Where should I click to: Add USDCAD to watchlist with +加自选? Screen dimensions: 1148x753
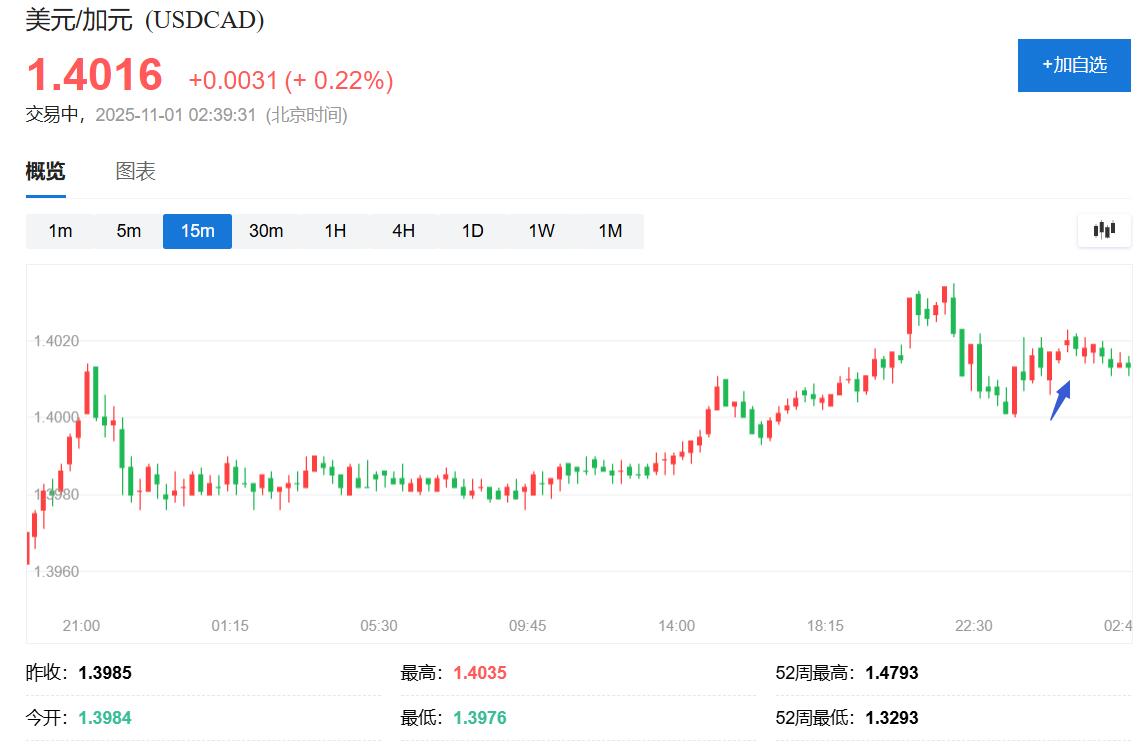[1074, 65]
